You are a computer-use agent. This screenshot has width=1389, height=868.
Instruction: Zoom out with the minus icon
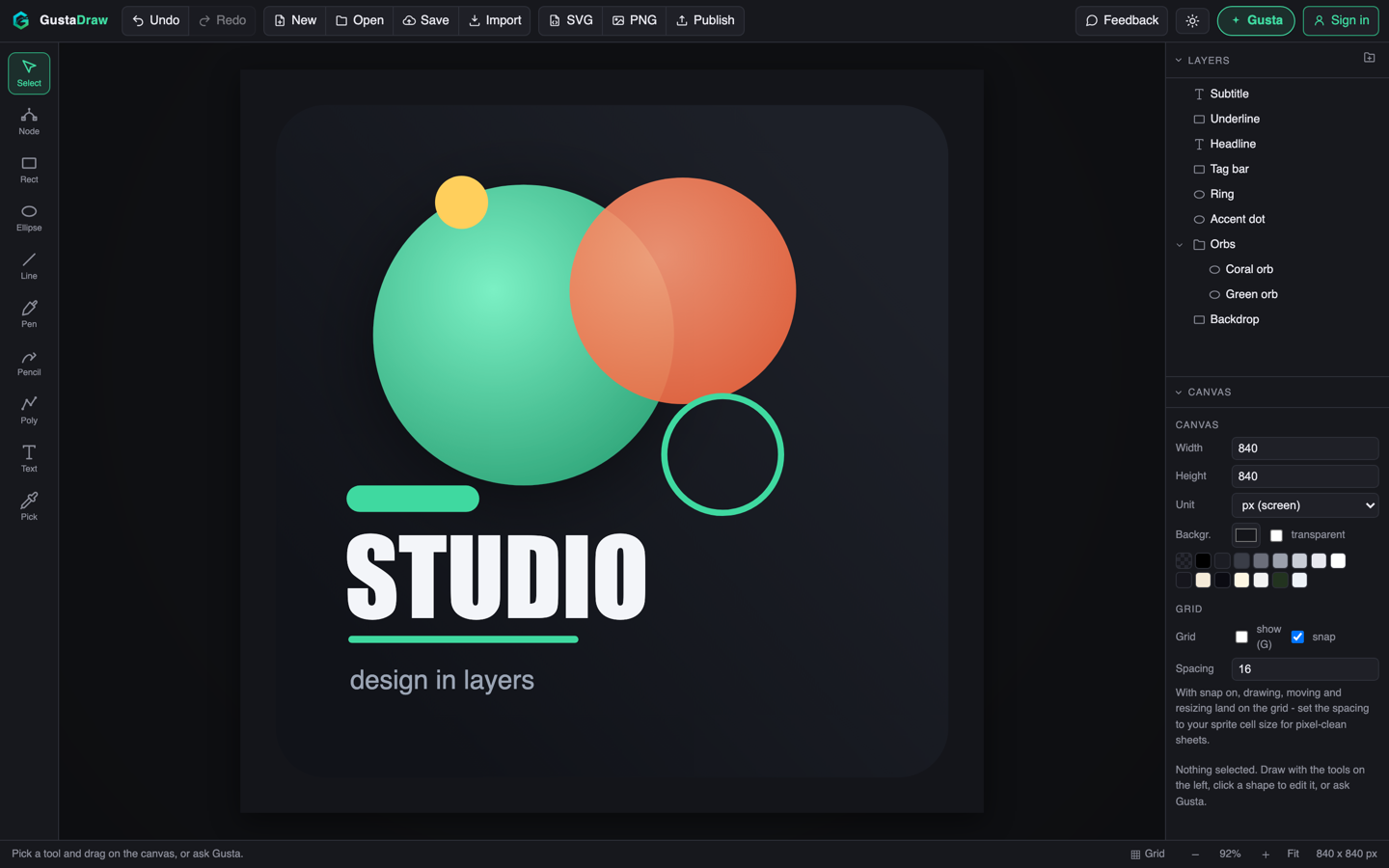coord(1195,854)
